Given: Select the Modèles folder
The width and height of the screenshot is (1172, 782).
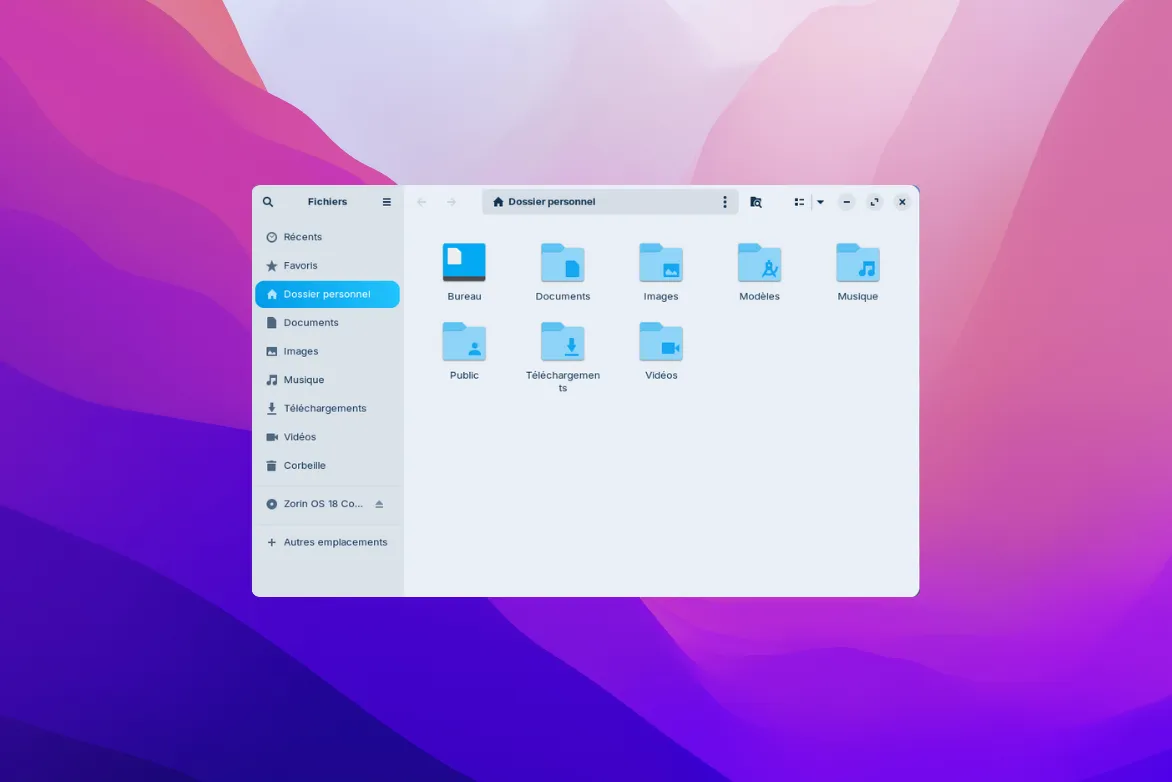Looking at the screenshot, I should (759, 263).
